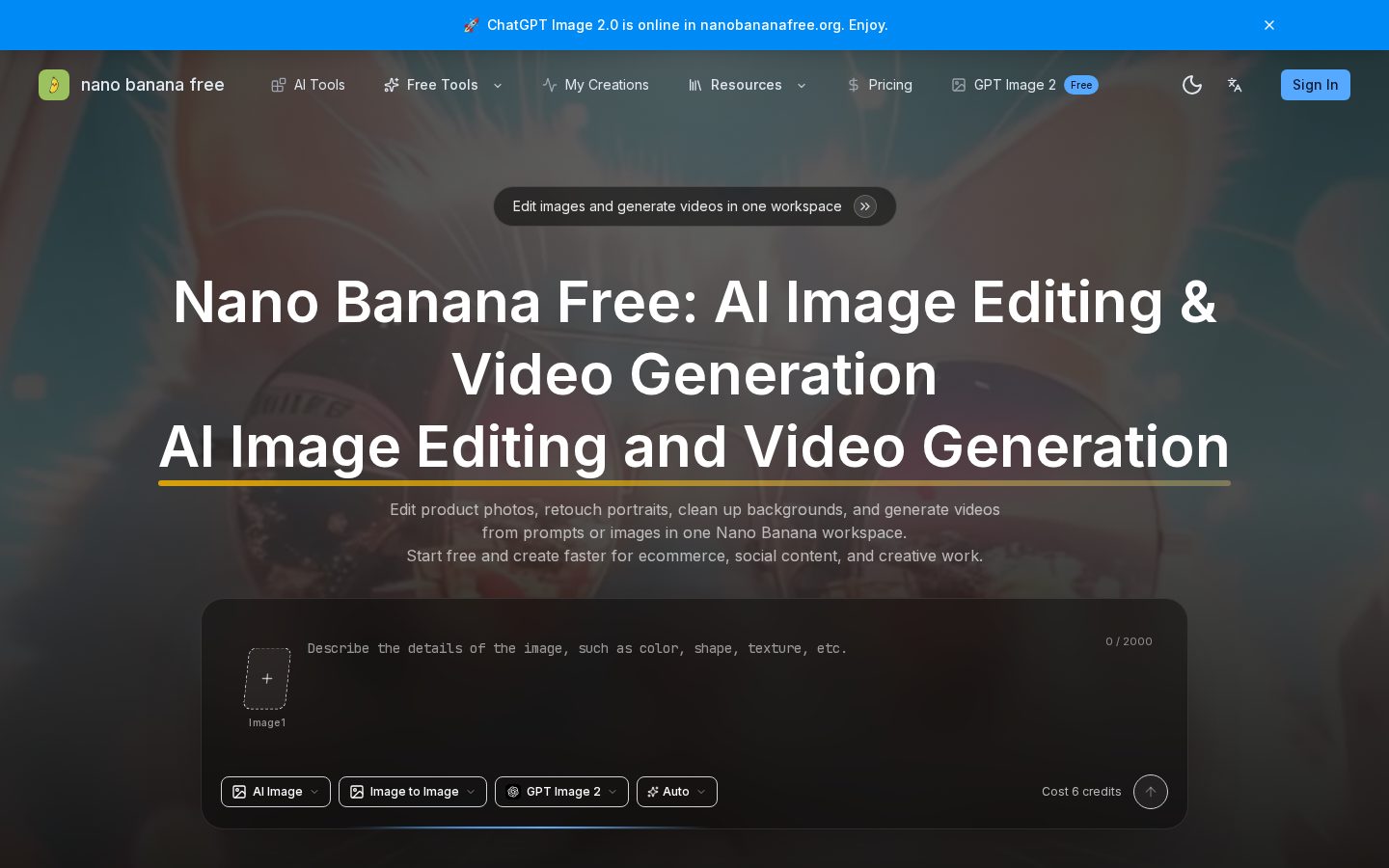Expand the Free Tools menu
This screenshot has width=1389, height=868.
[x=443, y=85]
